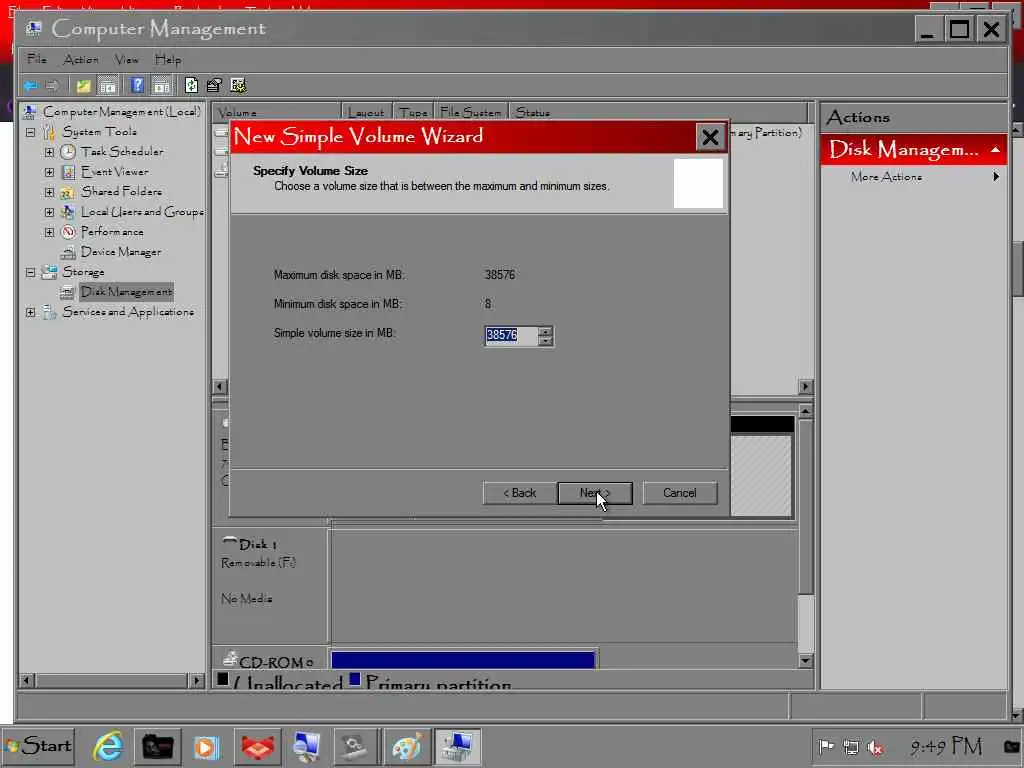
Task: Expand the Event Viewer node
Action: pyautogui.click(x=50, y=172)
